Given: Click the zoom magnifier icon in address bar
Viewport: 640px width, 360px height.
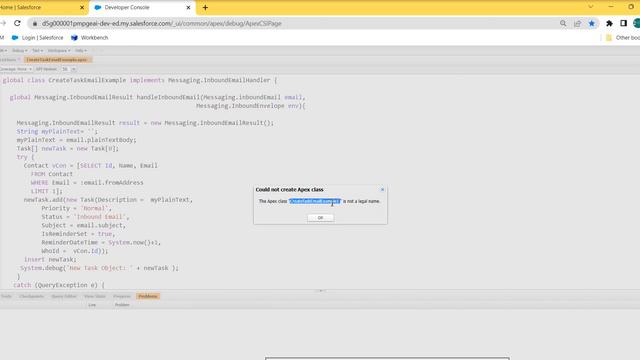Looking at the screenshot, I should pyautogui.click(x=563, y=24).
